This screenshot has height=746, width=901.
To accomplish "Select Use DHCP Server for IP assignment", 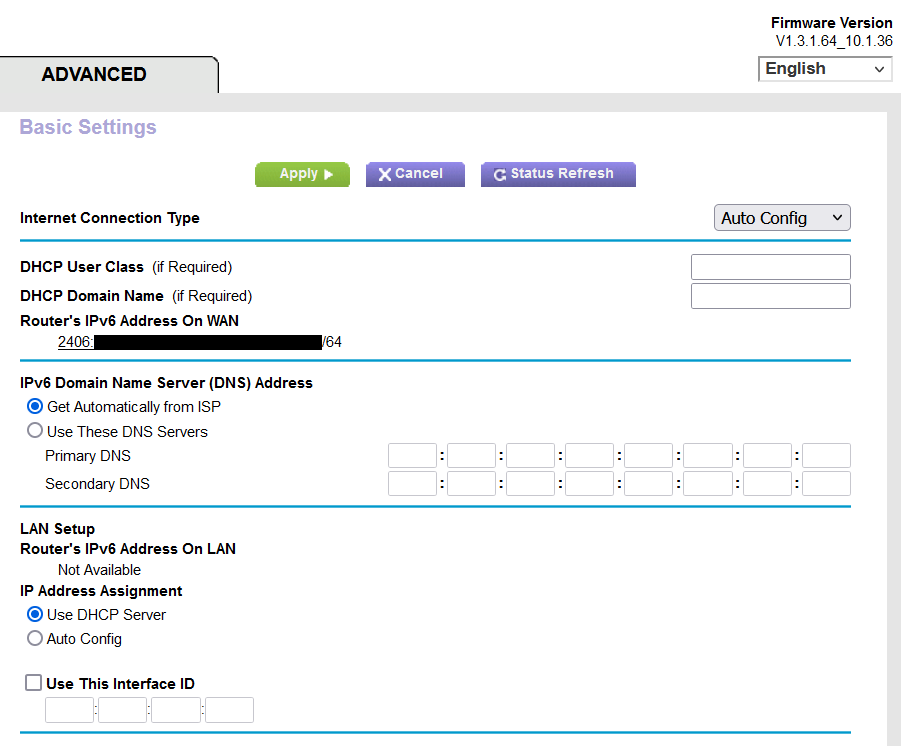I will [35, 614].
